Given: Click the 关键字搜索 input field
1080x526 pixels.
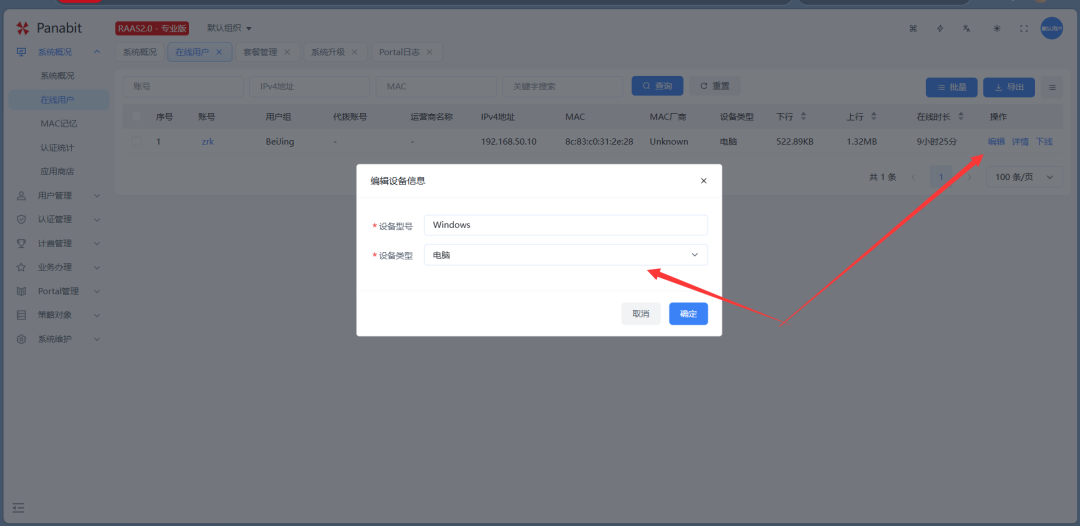Looking at the screenshot, I should point(563,87).
